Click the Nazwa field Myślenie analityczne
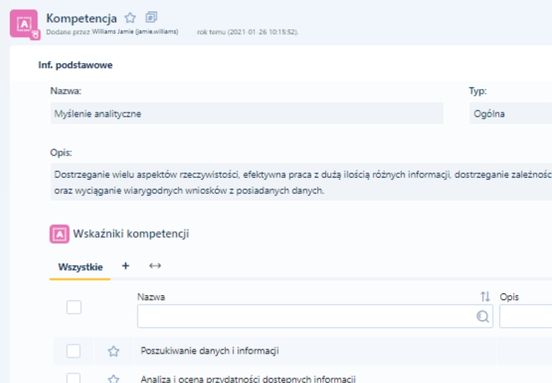This screenshot has height=383, width=552. click(247, 114)
